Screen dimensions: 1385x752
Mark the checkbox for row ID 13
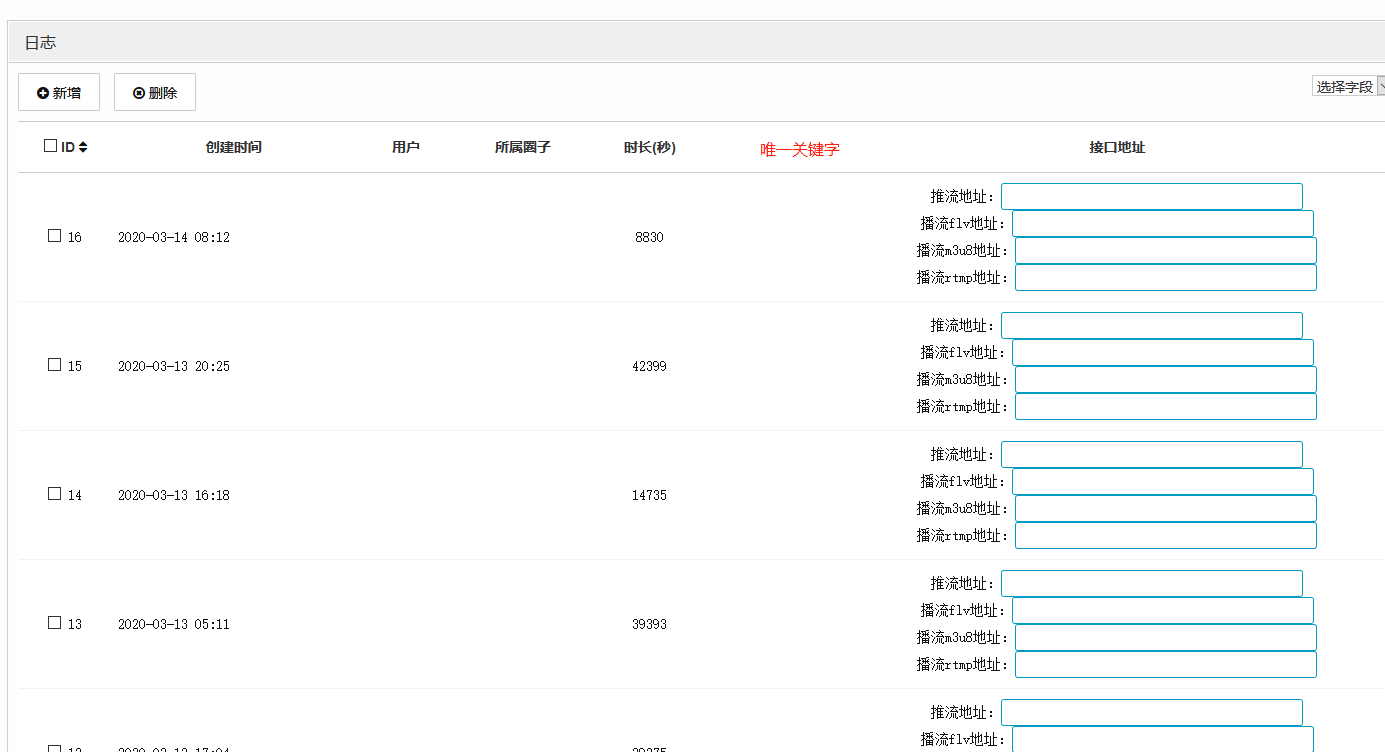pos(55,623)
